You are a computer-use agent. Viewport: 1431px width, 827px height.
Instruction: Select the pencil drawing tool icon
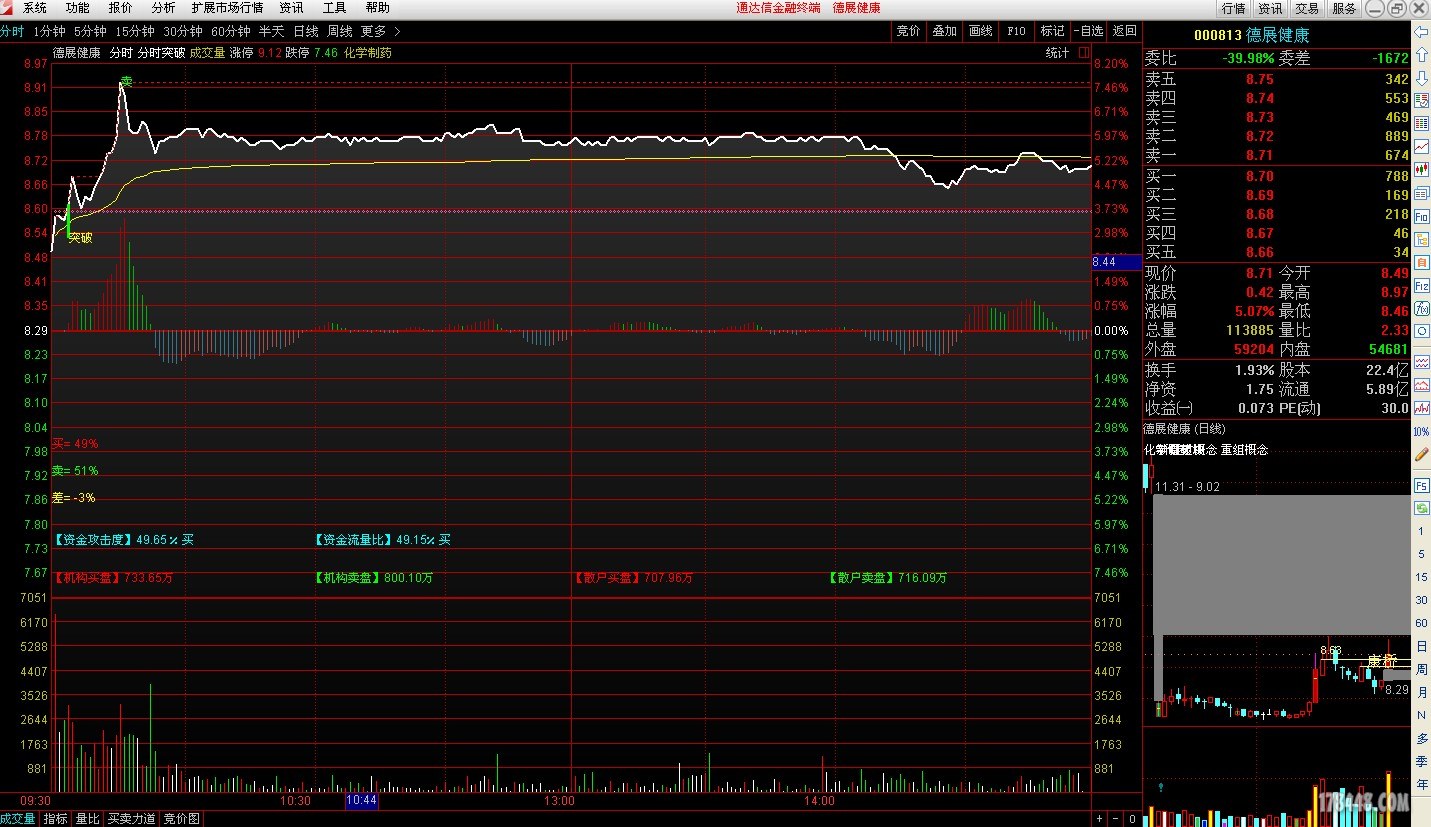(x=1421, y=455)
